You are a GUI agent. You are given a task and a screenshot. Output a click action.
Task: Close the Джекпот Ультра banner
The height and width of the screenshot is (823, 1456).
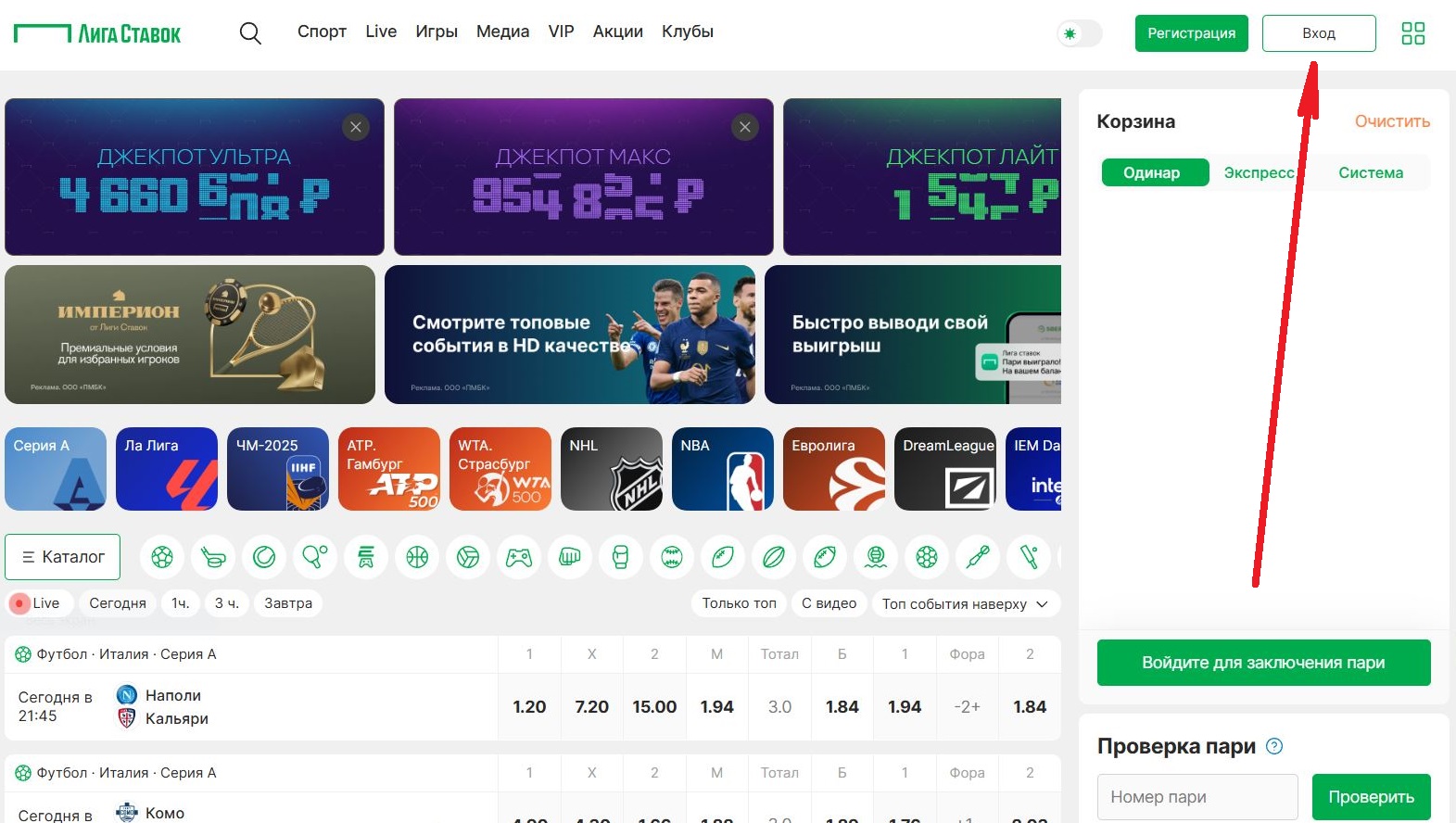point(356,127)
